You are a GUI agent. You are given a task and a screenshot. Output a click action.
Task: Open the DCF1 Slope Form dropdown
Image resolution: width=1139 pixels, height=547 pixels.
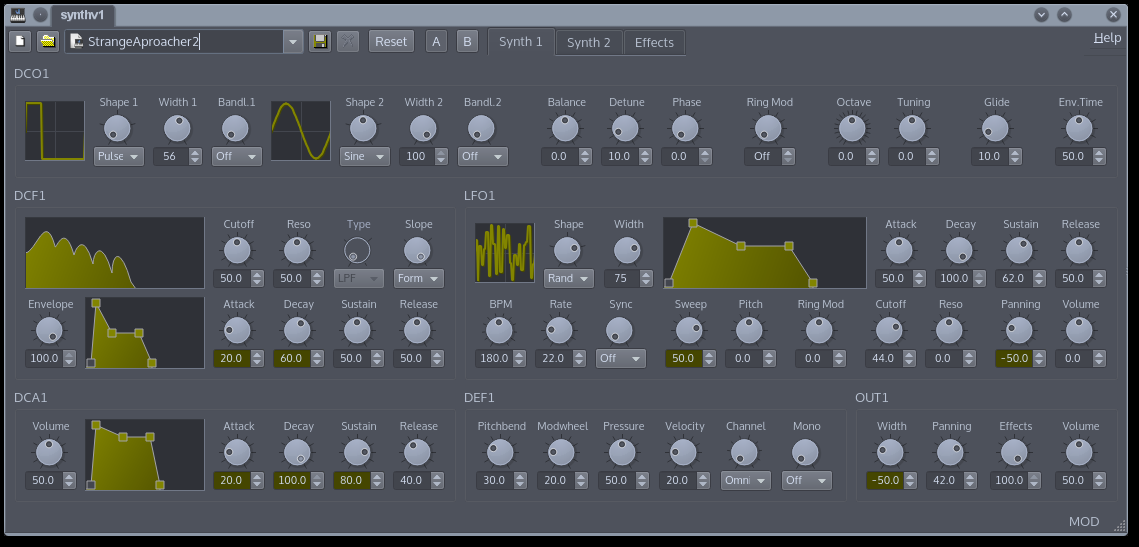click(419, 278)
